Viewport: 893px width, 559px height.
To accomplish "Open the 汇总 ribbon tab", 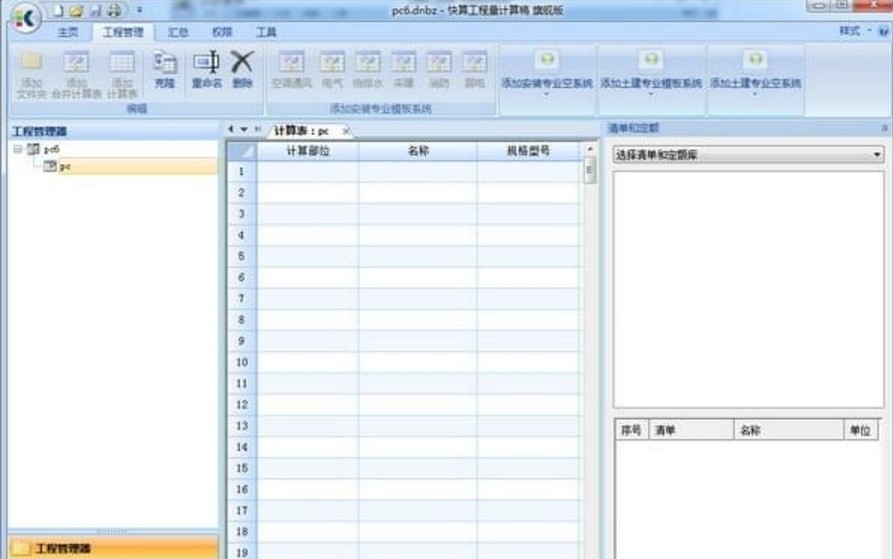I will tap(178, 32).
